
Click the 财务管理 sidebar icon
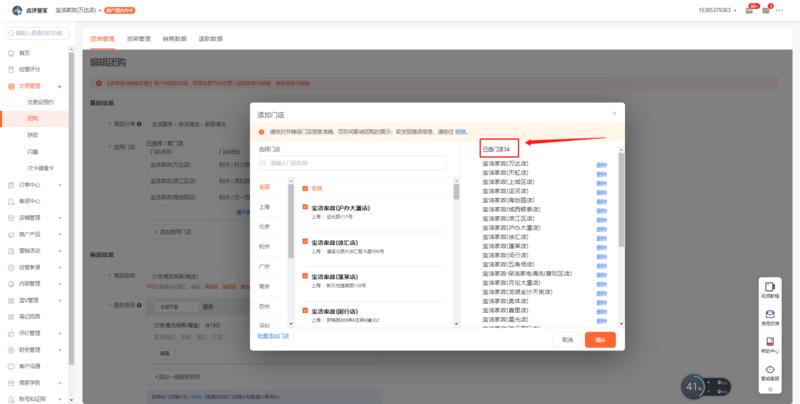(11, 350)
